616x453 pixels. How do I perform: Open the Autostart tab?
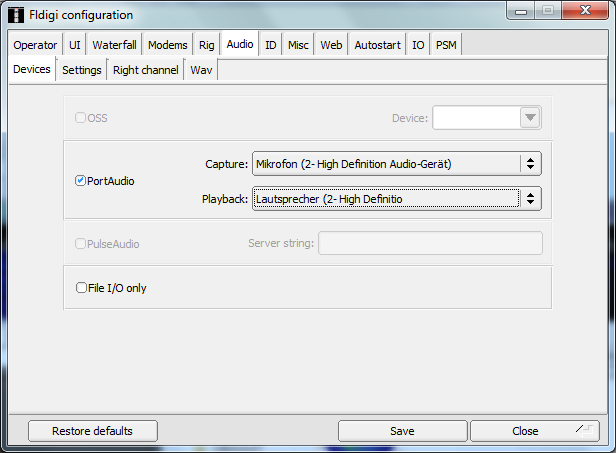point(378,45)
